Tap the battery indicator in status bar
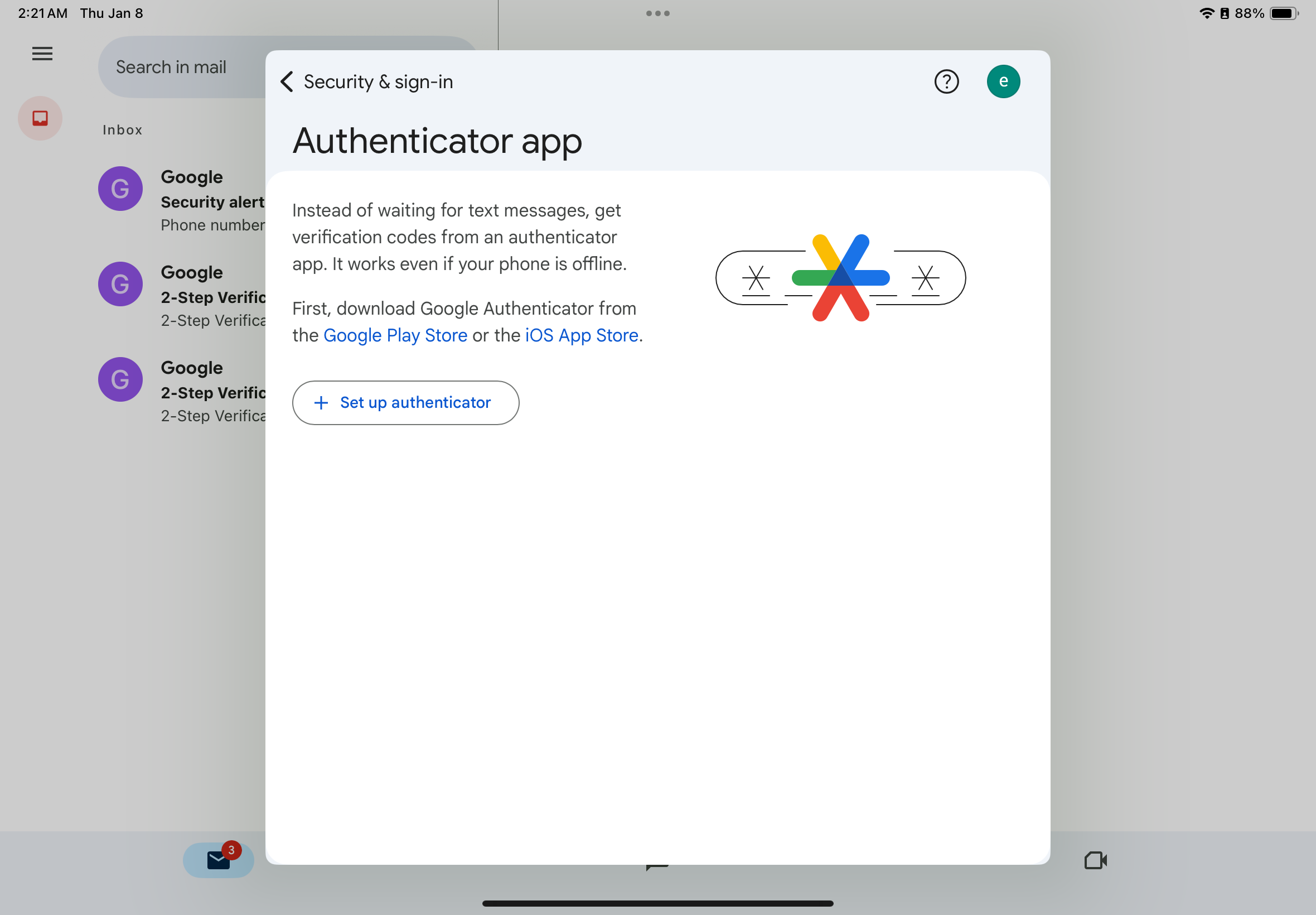 1284,13
